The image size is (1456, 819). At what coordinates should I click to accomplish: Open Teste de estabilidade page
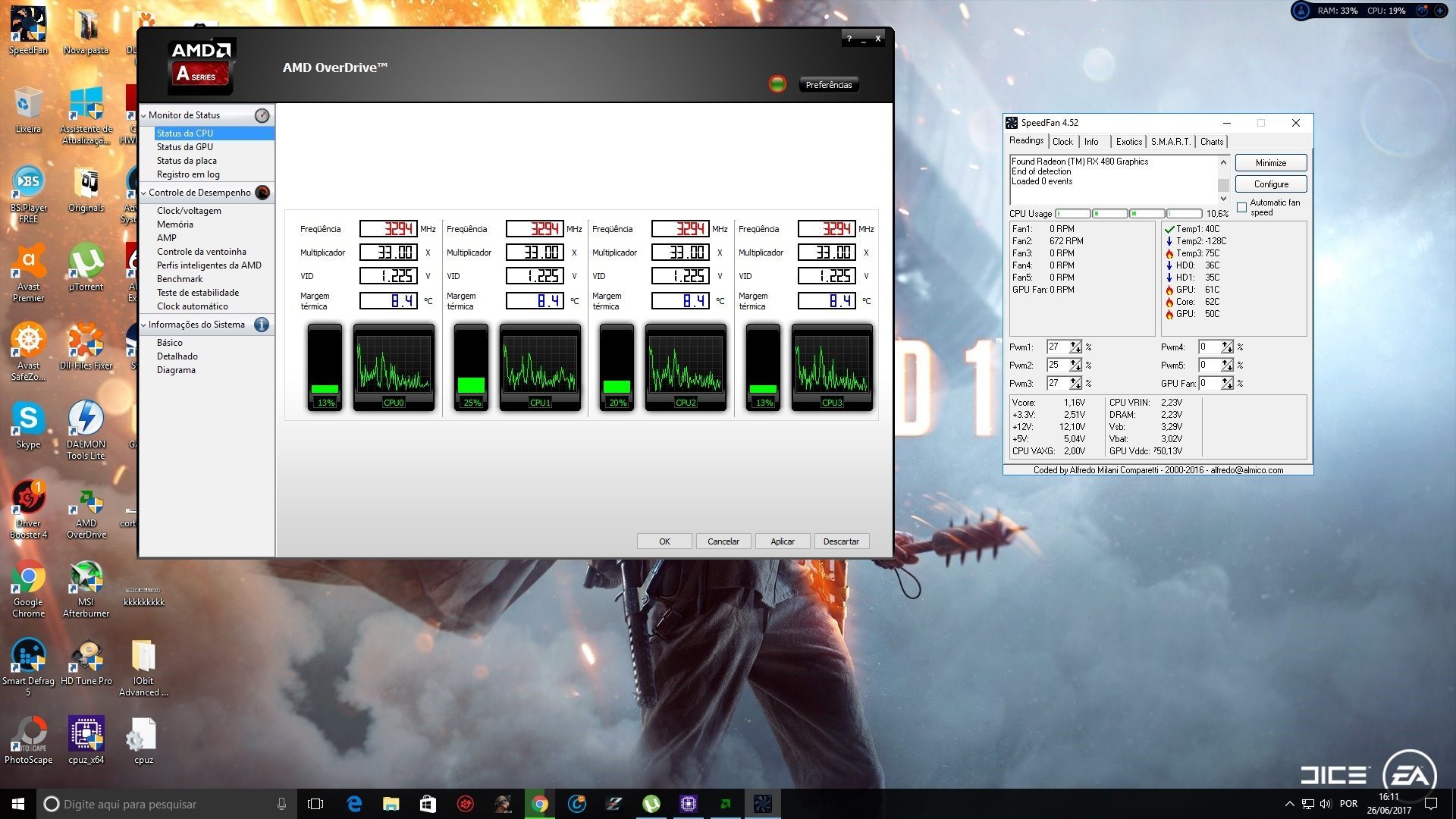click(198, 293)
